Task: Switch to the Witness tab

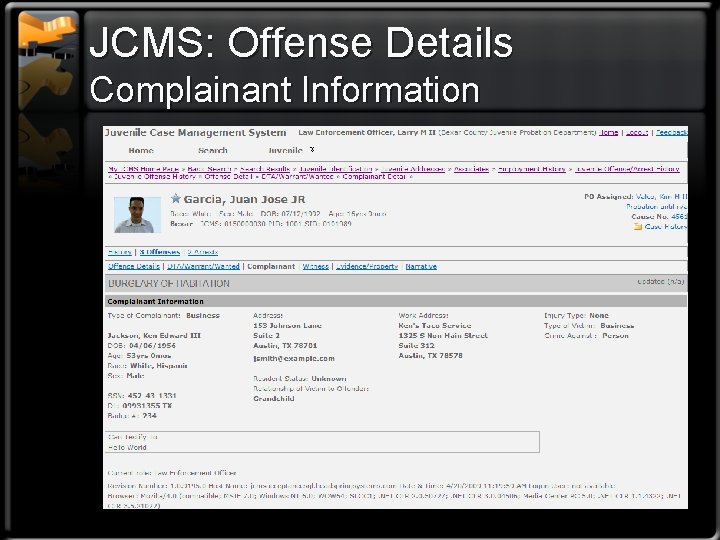Action: coord(315,266)
